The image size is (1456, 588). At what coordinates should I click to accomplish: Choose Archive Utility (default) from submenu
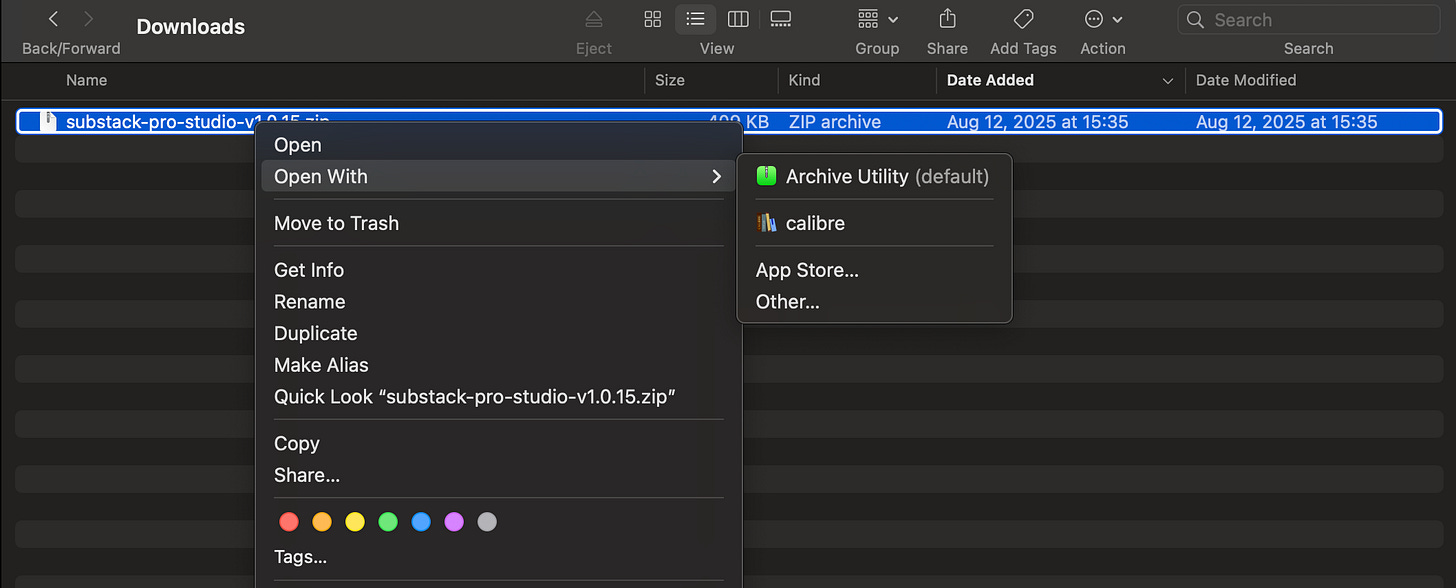pos(874,176)
